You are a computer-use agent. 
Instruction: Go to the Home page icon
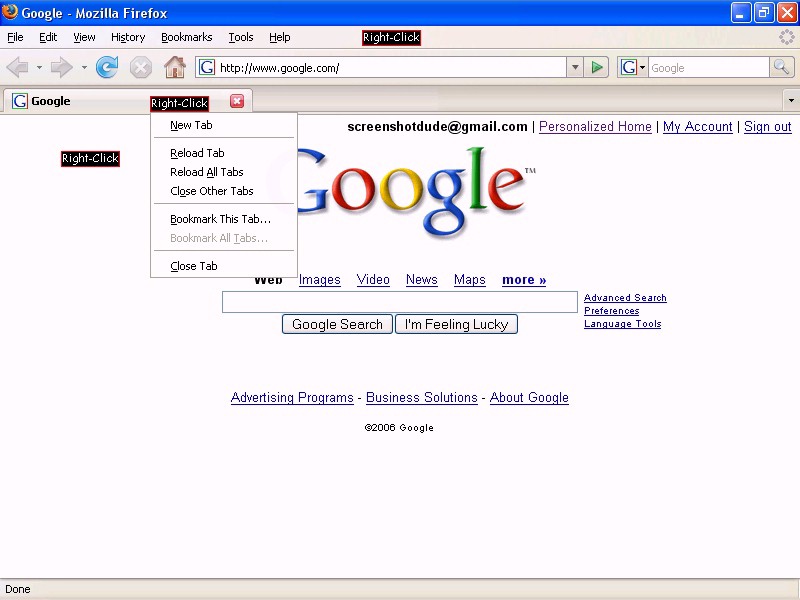[x=174, y=67]
